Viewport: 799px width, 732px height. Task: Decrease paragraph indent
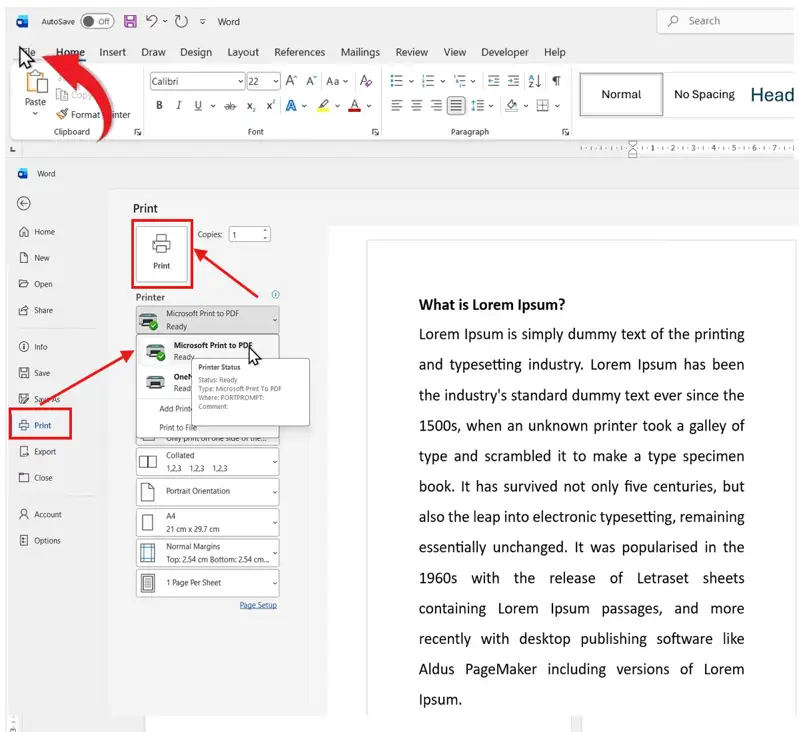493,80
